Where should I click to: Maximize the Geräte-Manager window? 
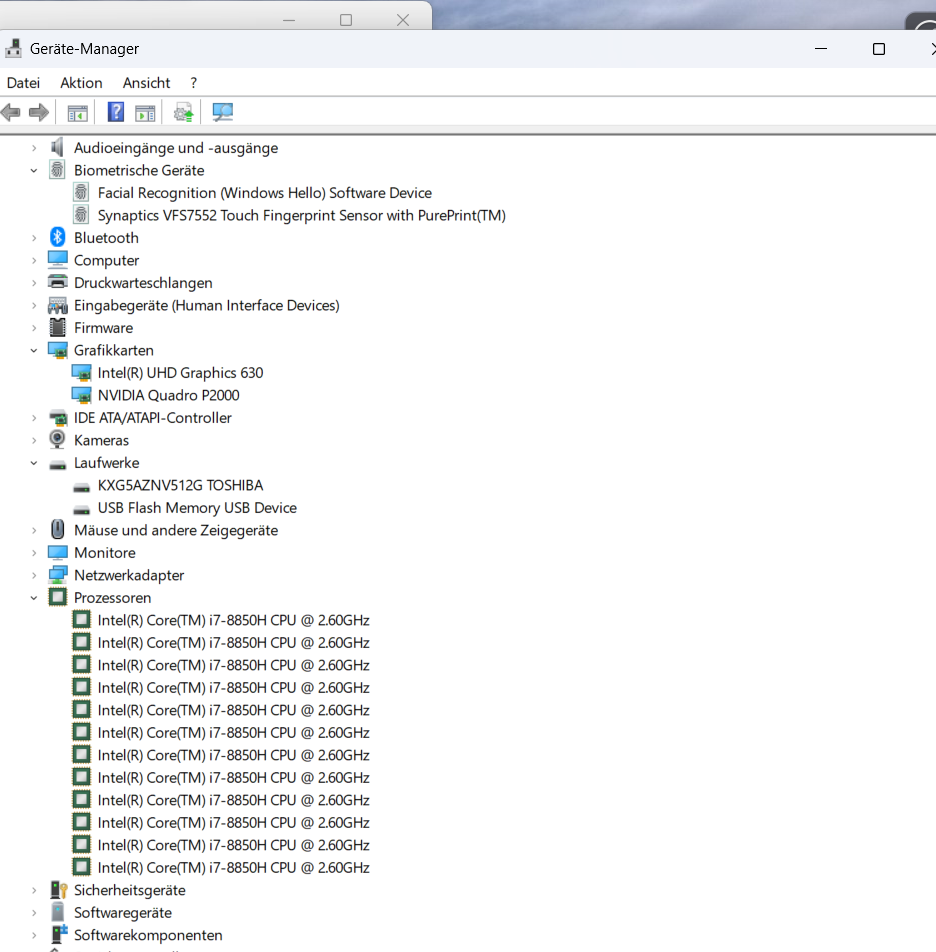(878, 49)
